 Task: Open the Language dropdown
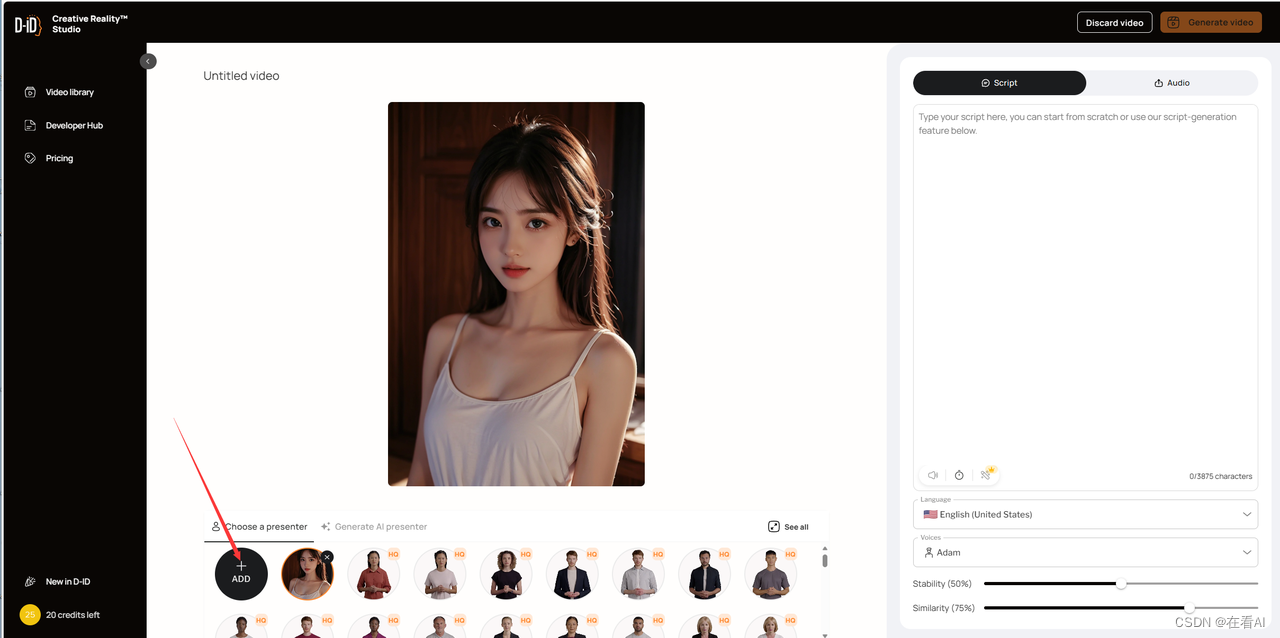tap(1085, 514)
